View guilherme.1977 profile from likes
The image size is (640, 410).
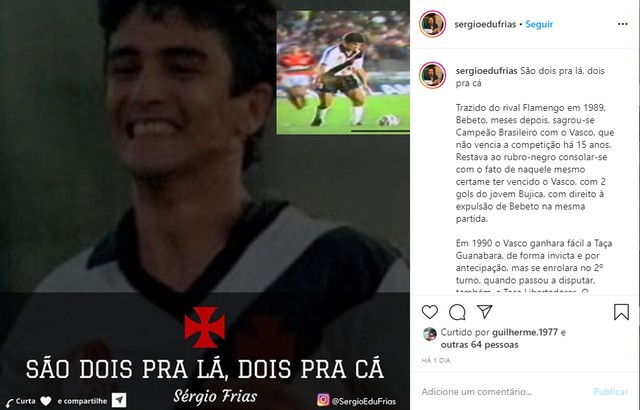pyautogui.click(x=525, y=332)
